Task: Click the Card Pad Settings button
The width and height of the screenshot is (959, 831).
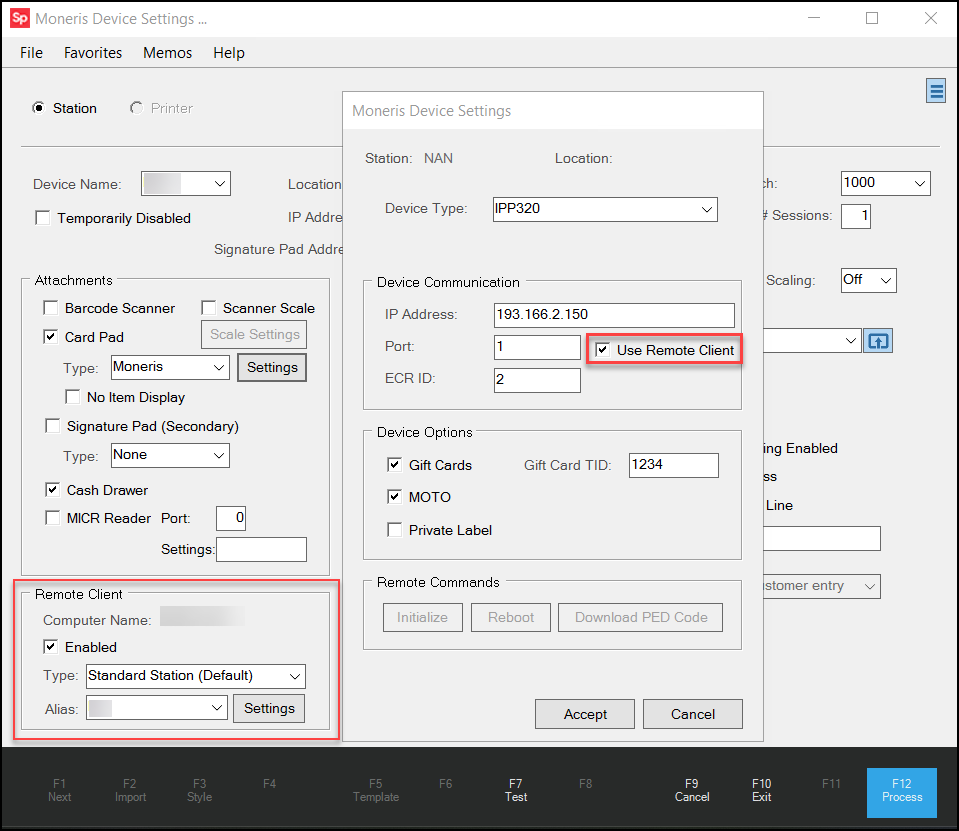Action: pyautogui.click(x=272, y=367)
